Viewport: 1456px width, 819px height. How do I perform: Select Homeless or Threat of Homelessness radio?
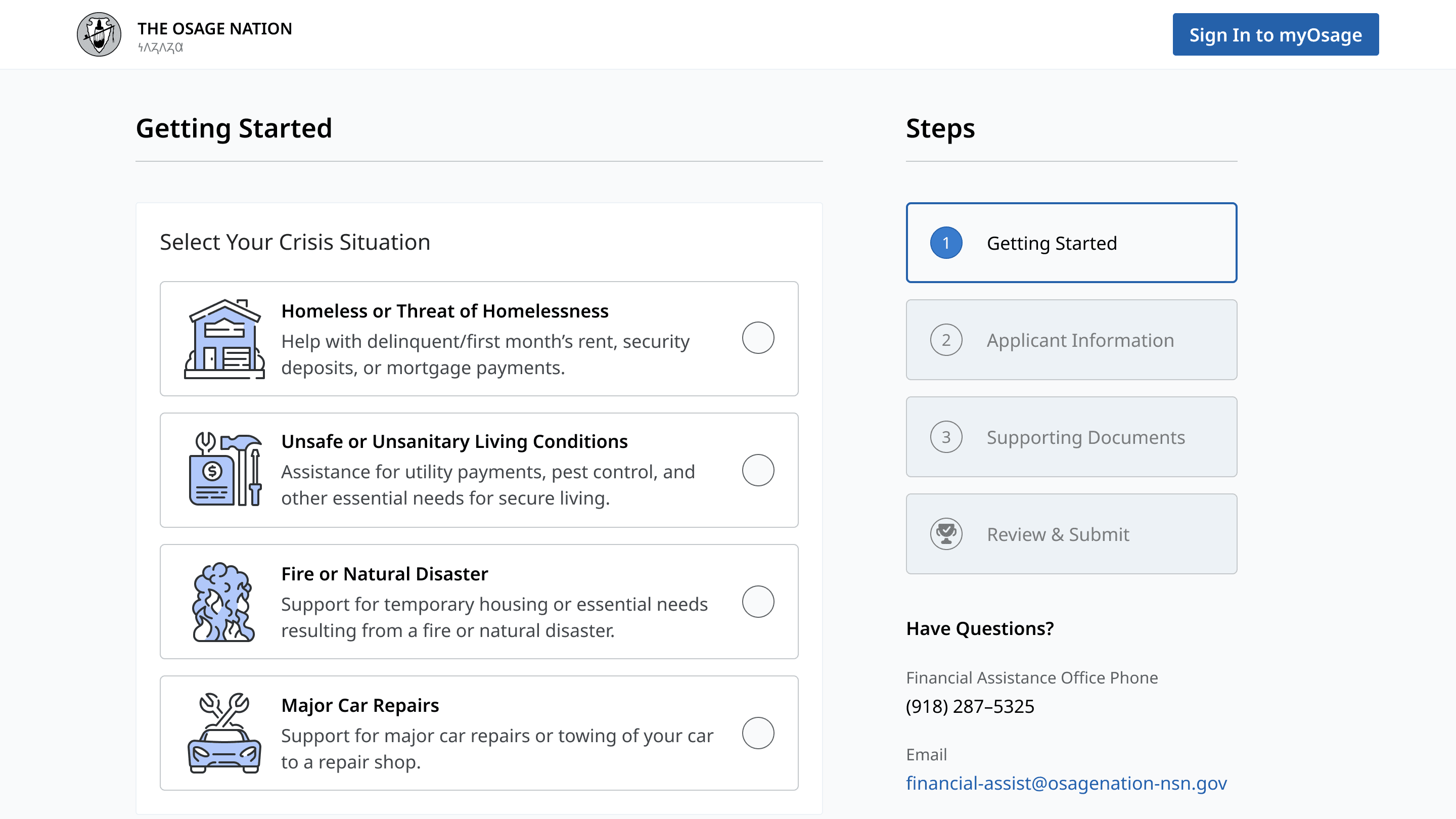[757, 338]
